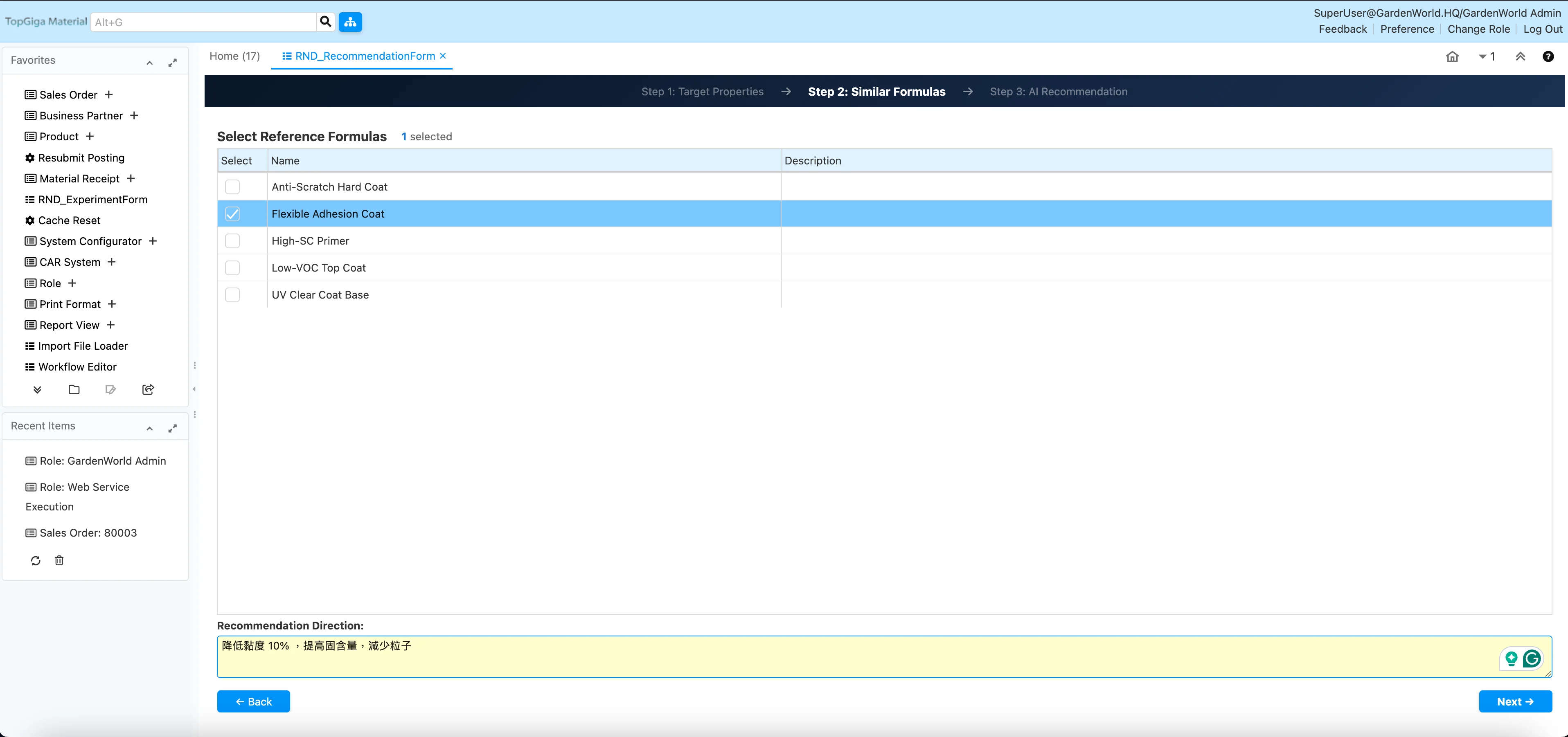Collapse the Recent Items panel chevron
The image size is (1568, 737).
(x=150, y=429)
